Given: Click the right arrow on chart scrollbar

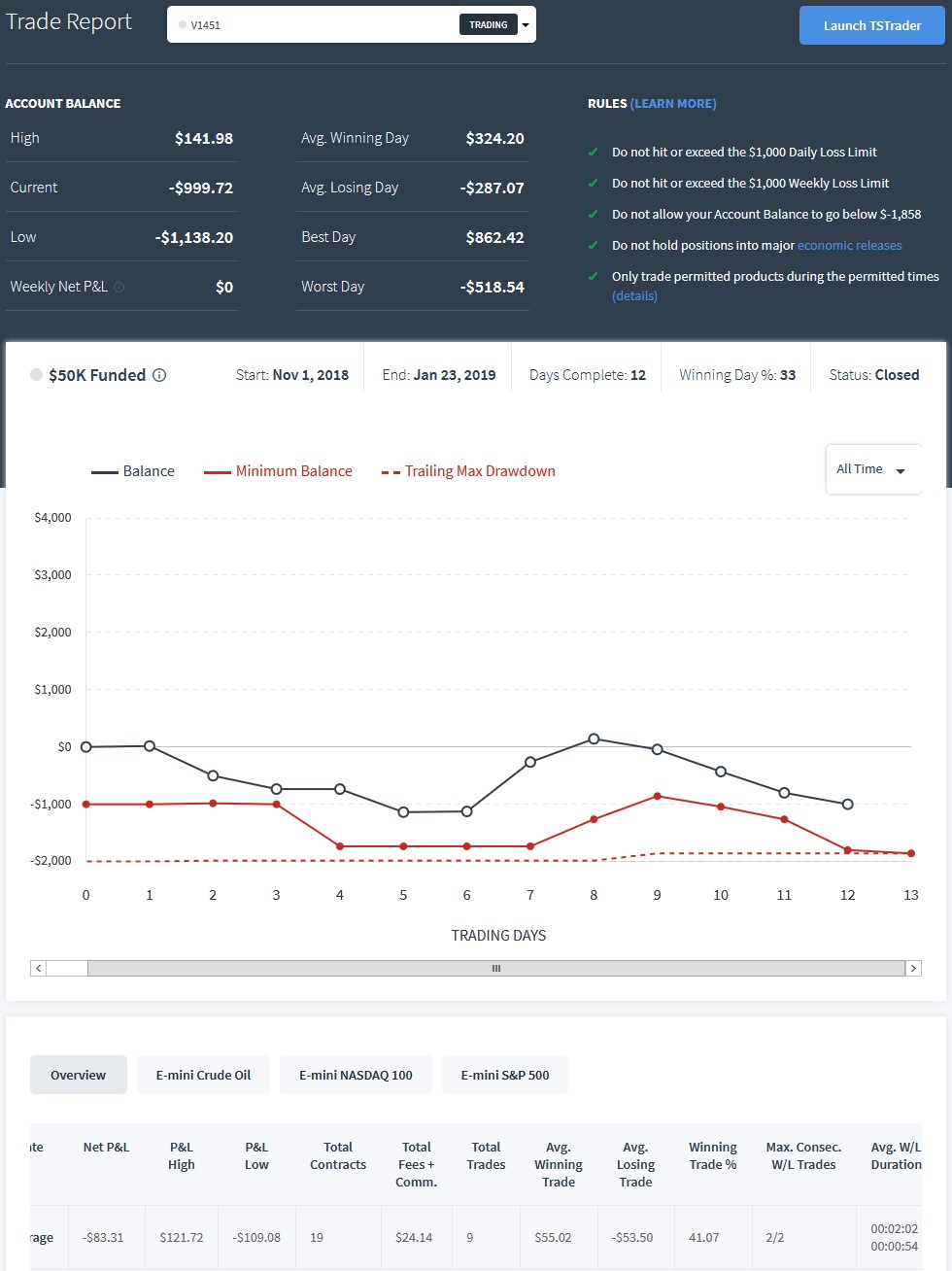Looking at the screenshot, I should 913,968.
